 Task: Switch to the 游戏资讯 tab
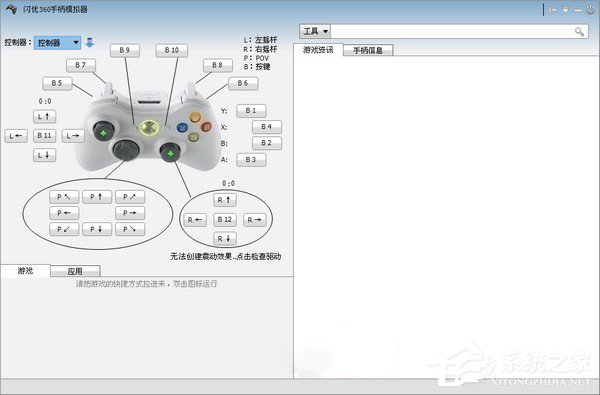click(x=318, y=50)
